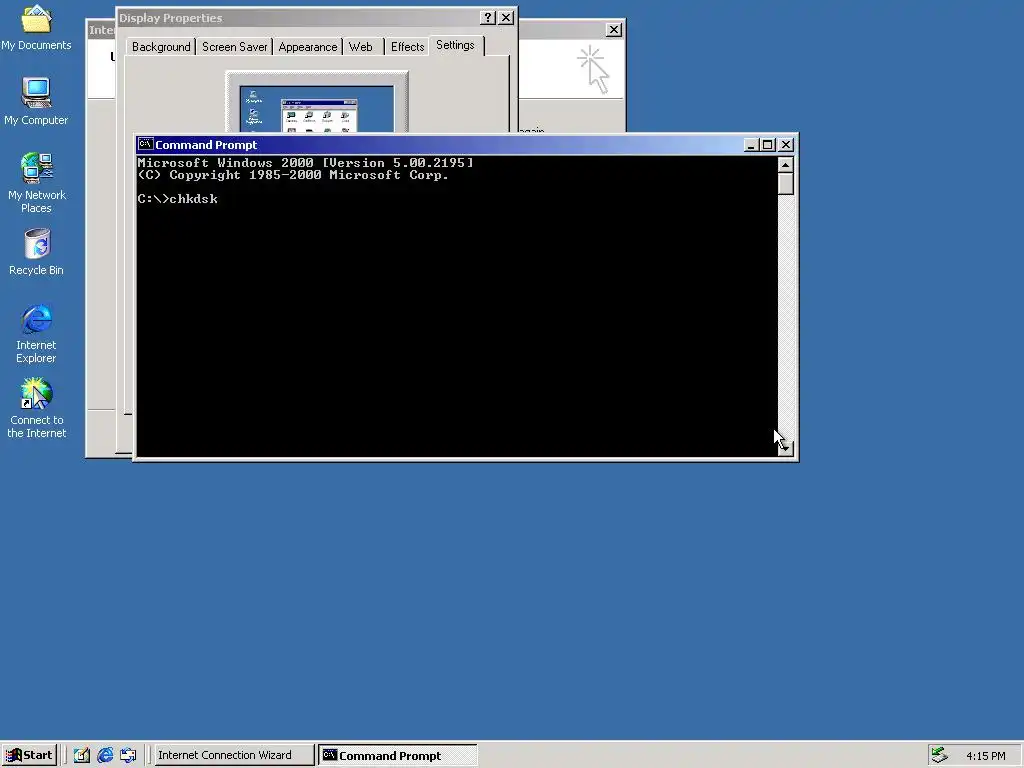This screenshot has height=768, width=1024.
Task: Click the monitor preview in Display Properties
Action: 317,103
